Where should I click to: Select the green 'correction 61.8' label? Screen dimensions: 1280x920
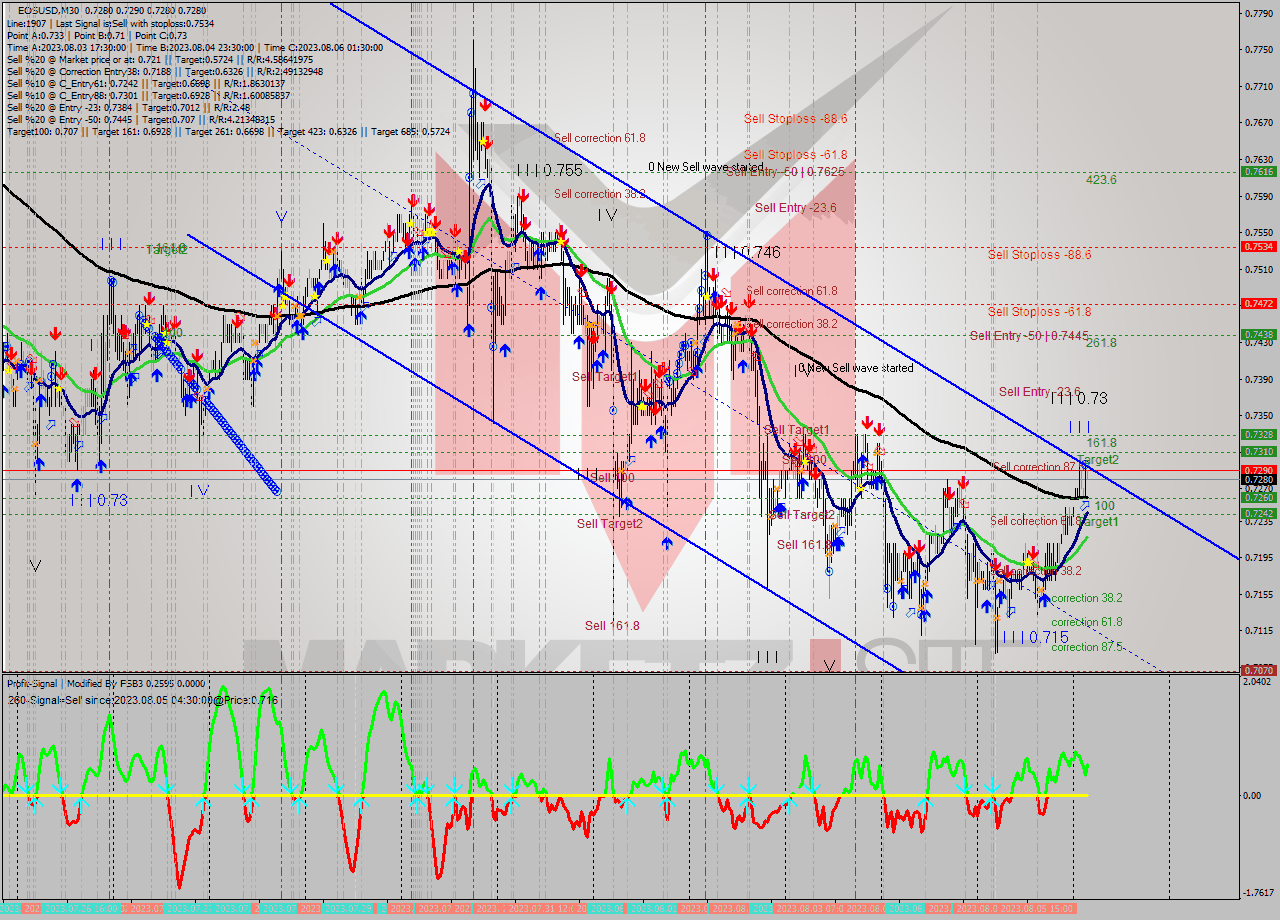(1087, 622)
